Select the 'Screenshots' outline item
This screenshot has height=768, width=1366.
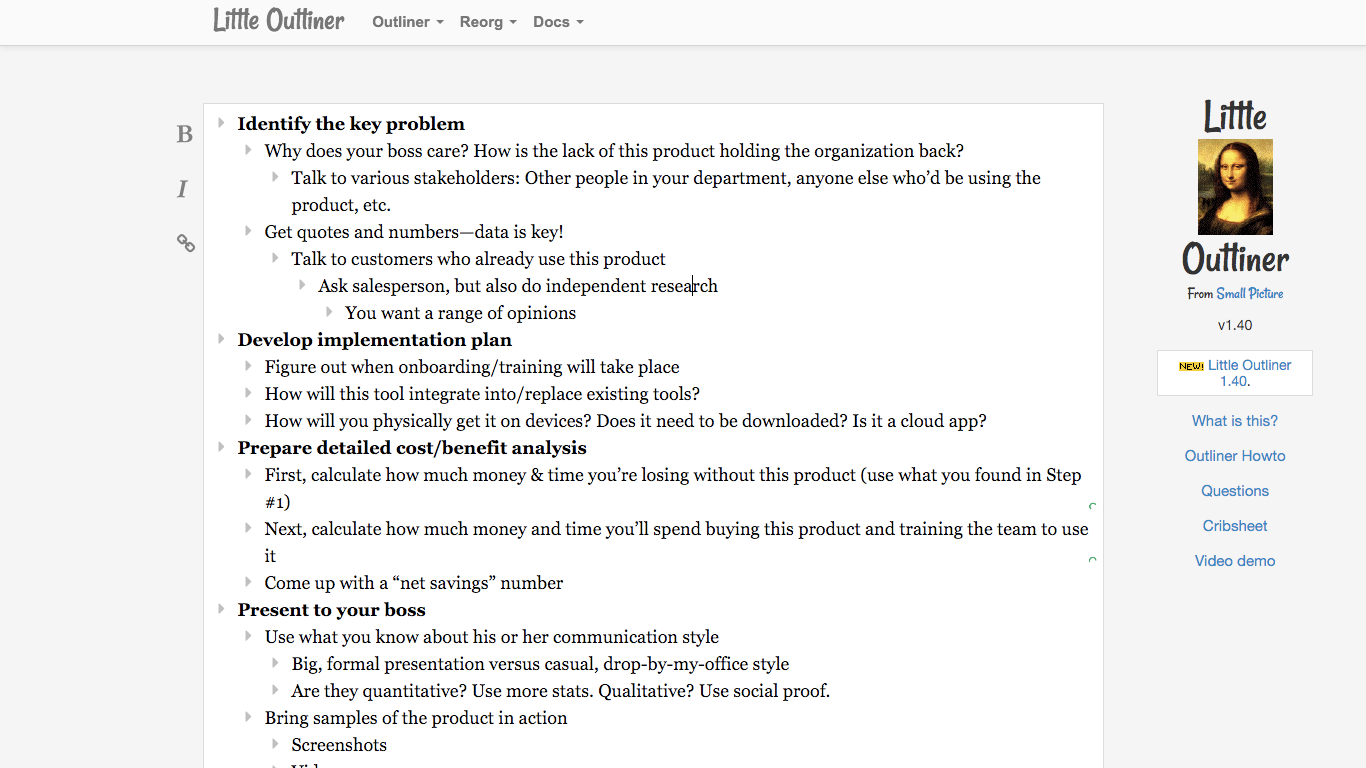pyautogui.click(x=339, y=745)
